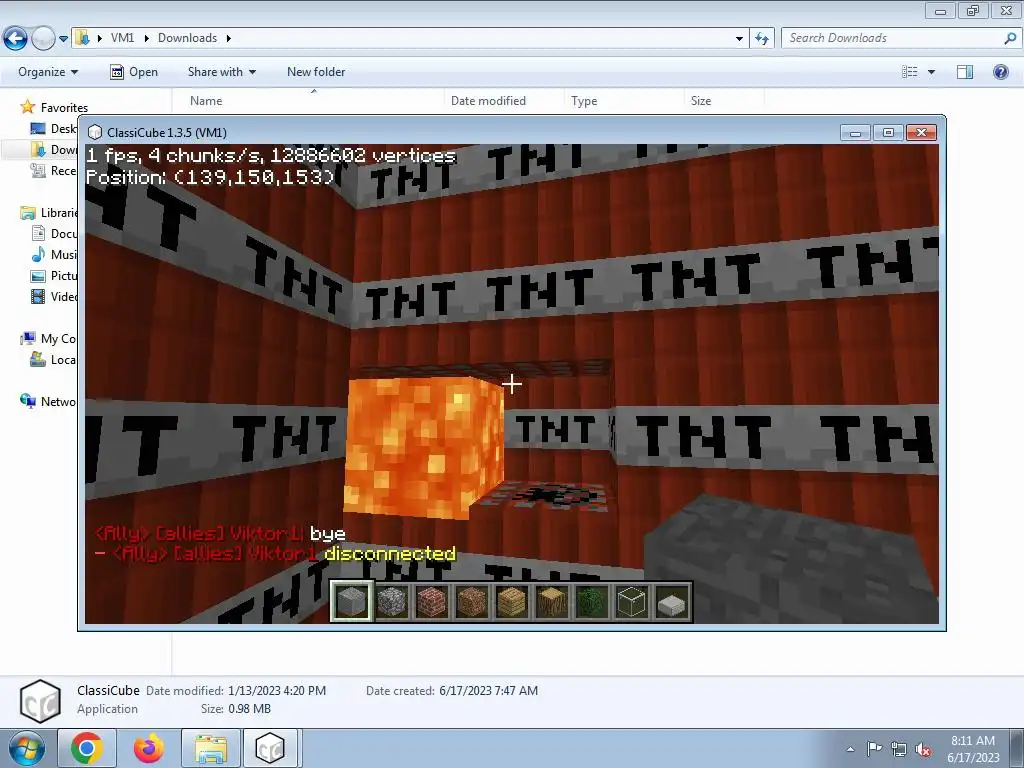Click the Open toolbar button

pyautogui.click(x=134, y=72)
